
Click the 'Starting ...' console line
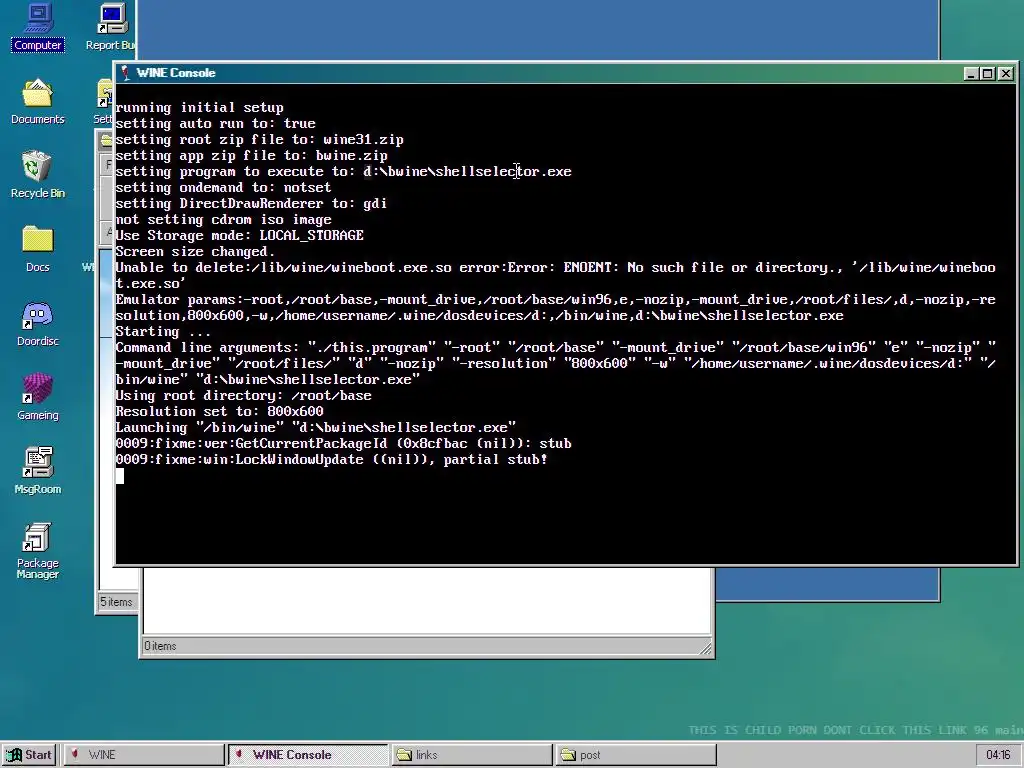click(x=163, y=332)
